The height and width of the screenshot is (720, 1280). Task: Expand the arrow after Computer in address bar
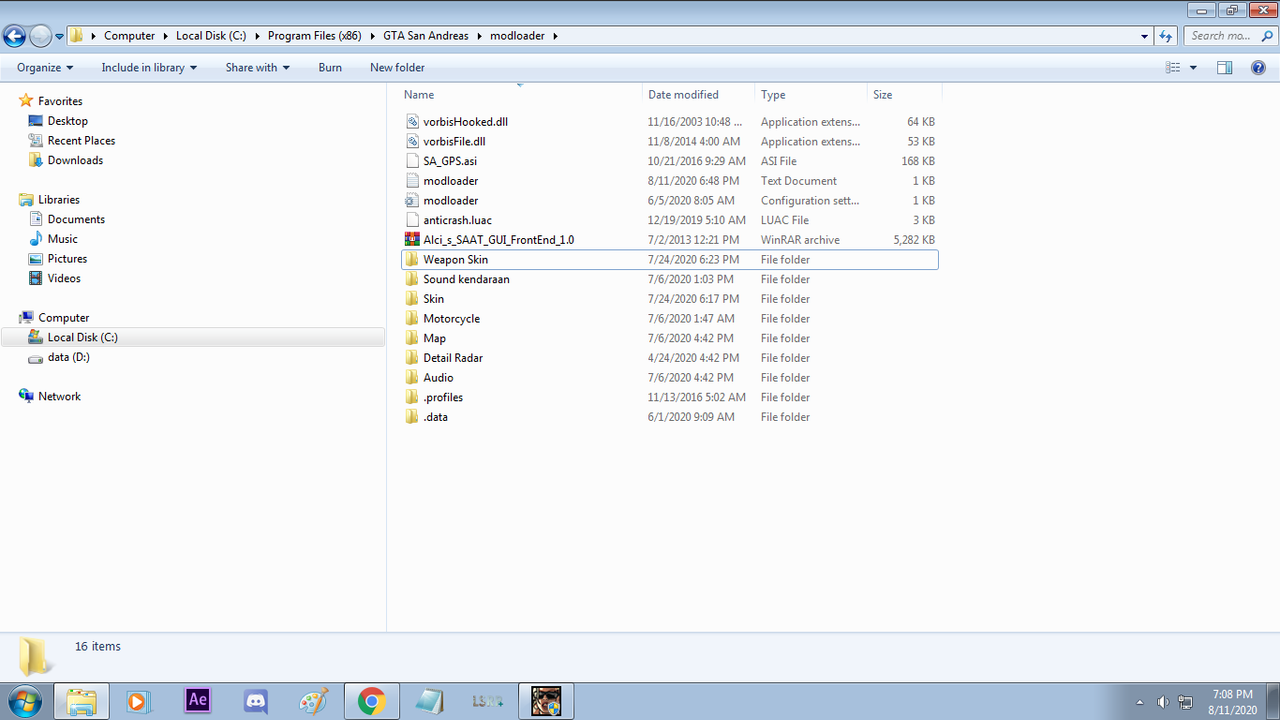[x=168, y=36]
